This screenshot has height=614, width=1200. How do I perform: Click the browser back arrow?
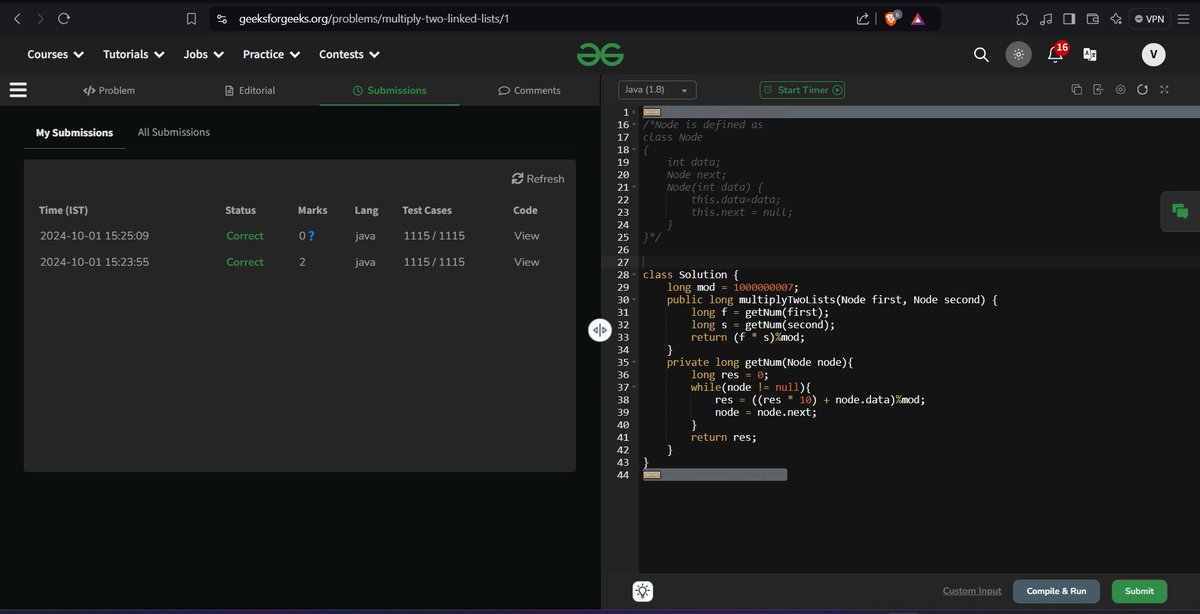click(17, 18)
